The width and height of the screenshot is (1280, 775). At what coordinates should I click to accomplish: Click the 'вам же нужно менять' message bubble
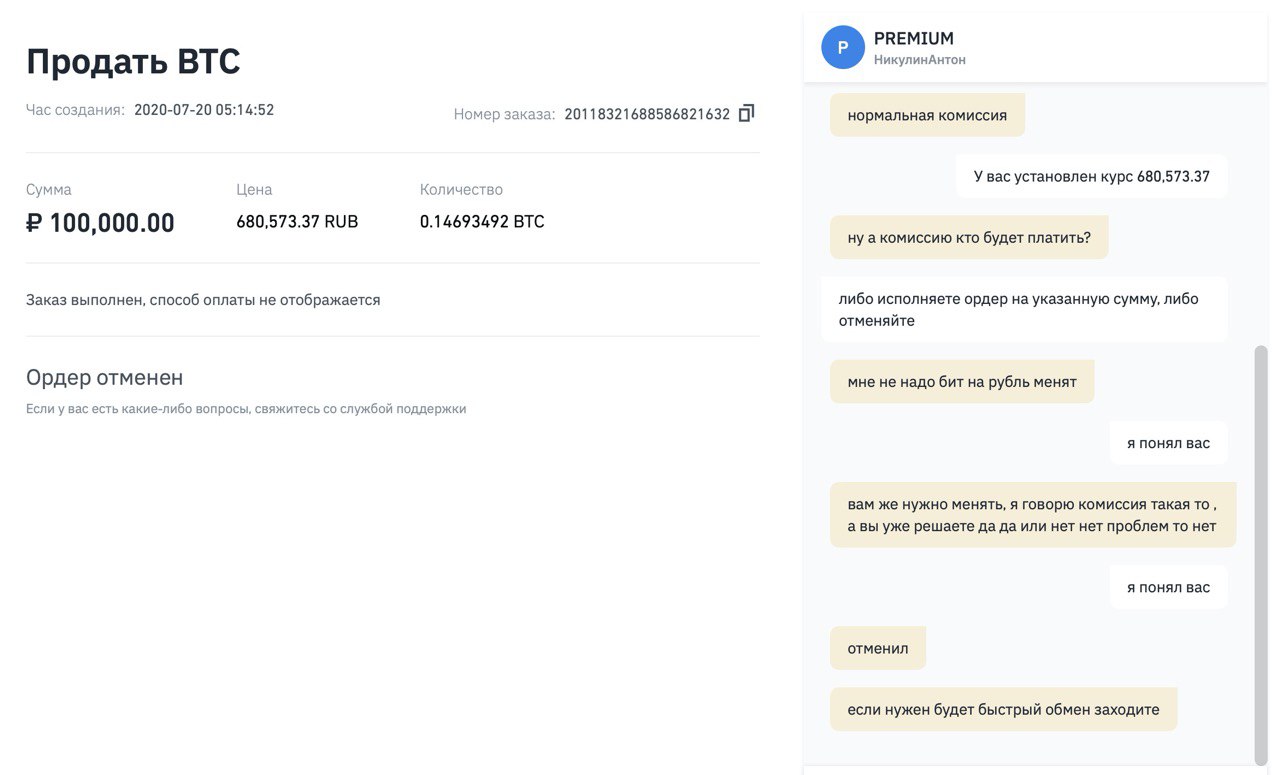pos(1033,514)
